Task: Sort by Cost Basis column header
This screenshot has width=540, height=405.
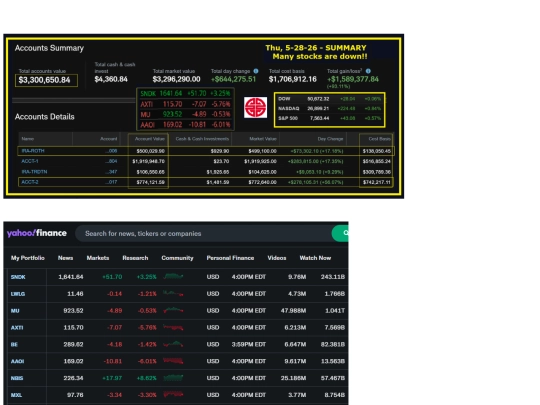Action: (380, 139)
